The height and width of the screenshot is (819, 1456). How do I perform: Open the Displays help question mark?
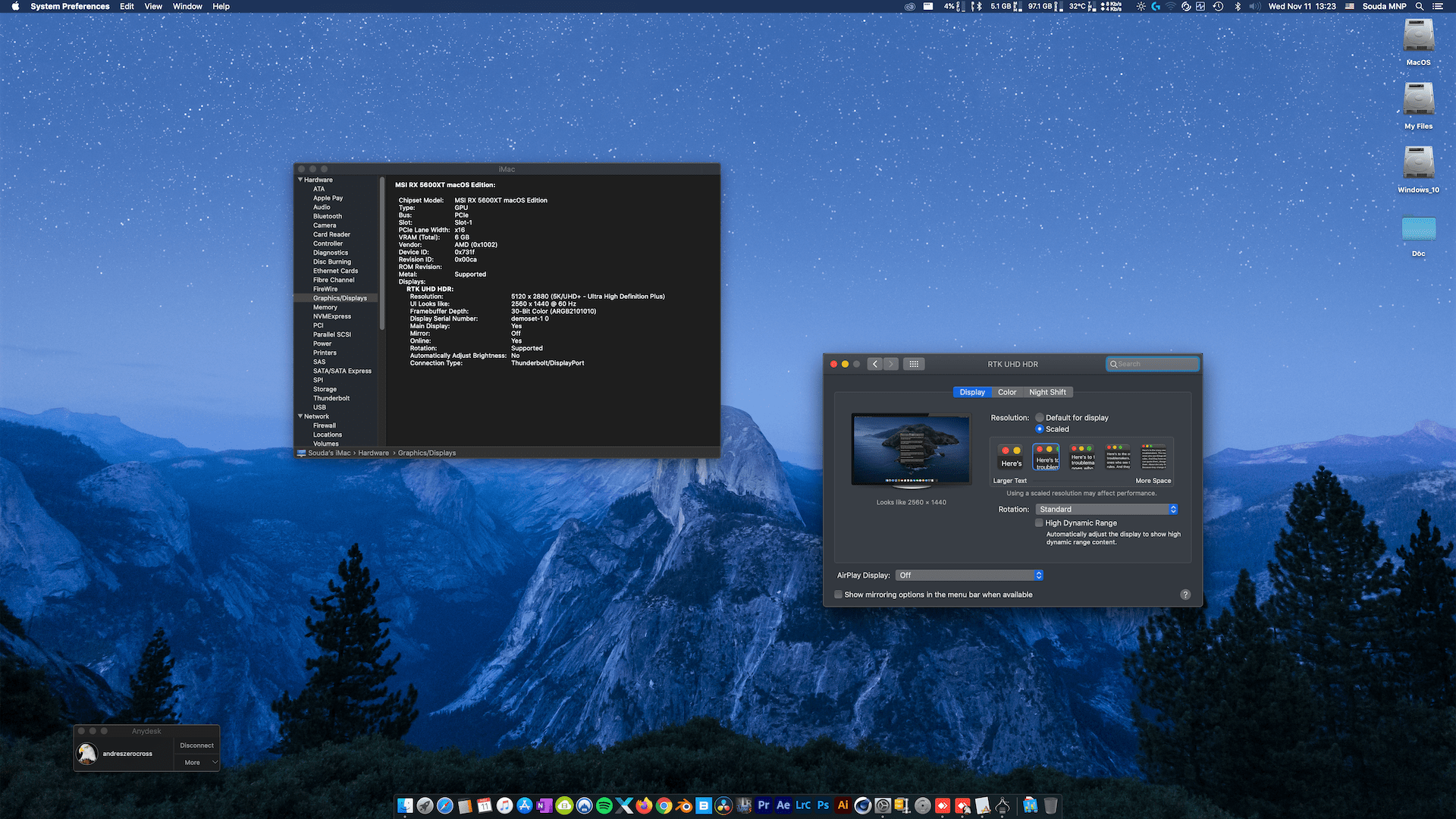click(1185, 595)
